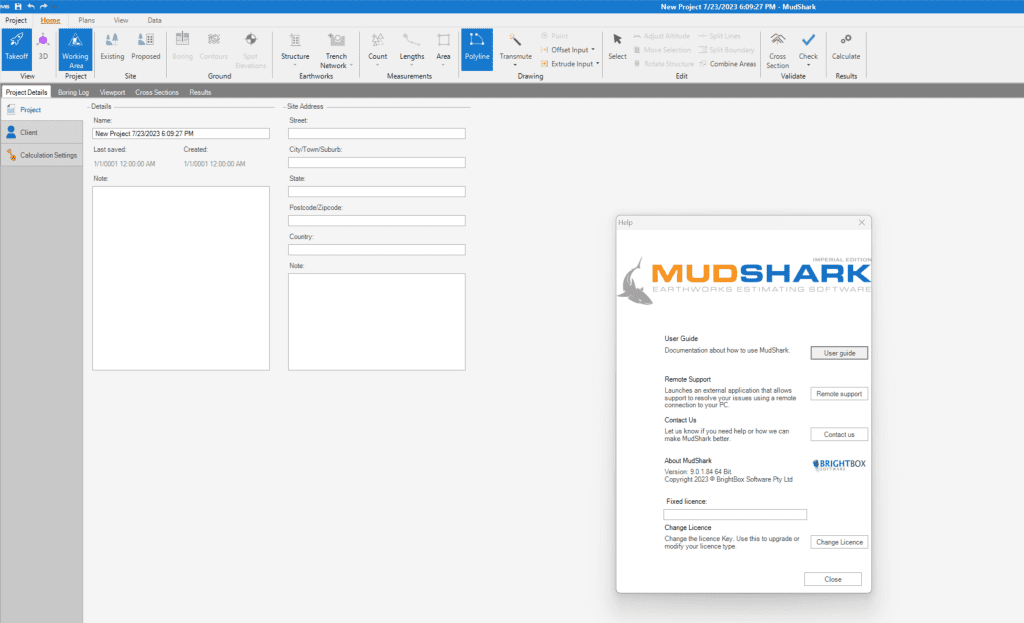
Task: Run Calculate from the Results group
Action: (845, 47)
